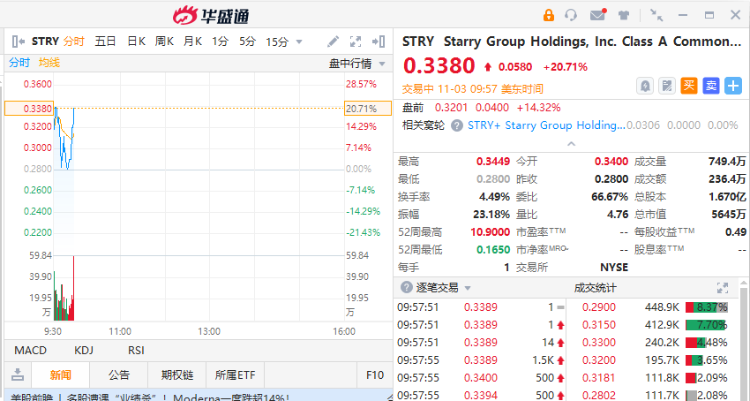Select the pencil drawing tool
This screenshot has width=750, height=401.
pos(333,42)
